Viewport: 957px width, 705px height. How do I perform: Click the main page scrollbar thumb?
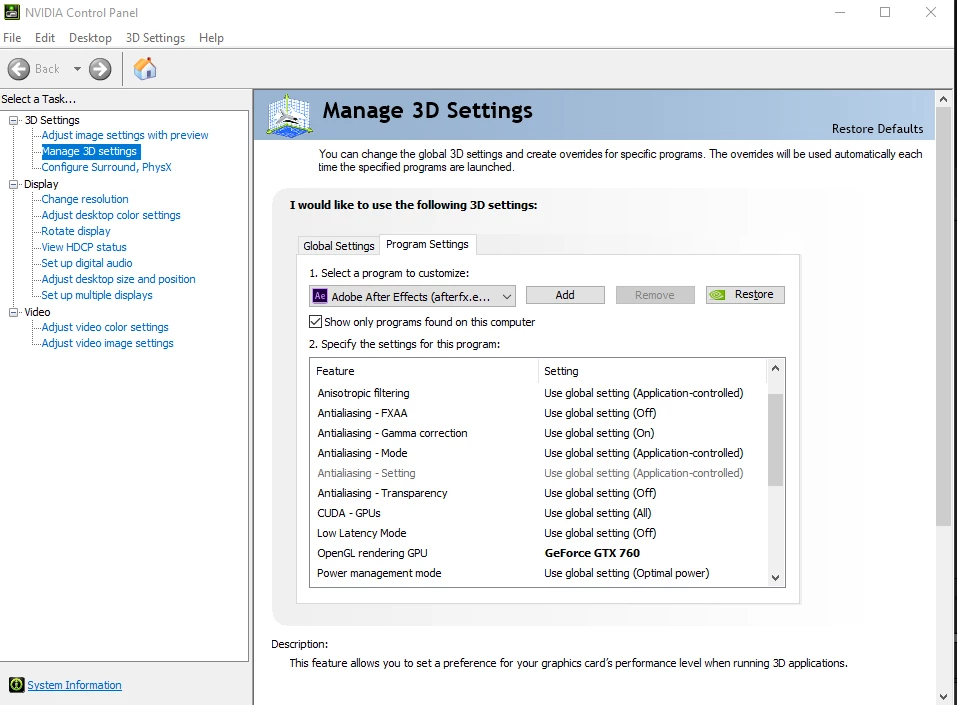coord(944,317)
